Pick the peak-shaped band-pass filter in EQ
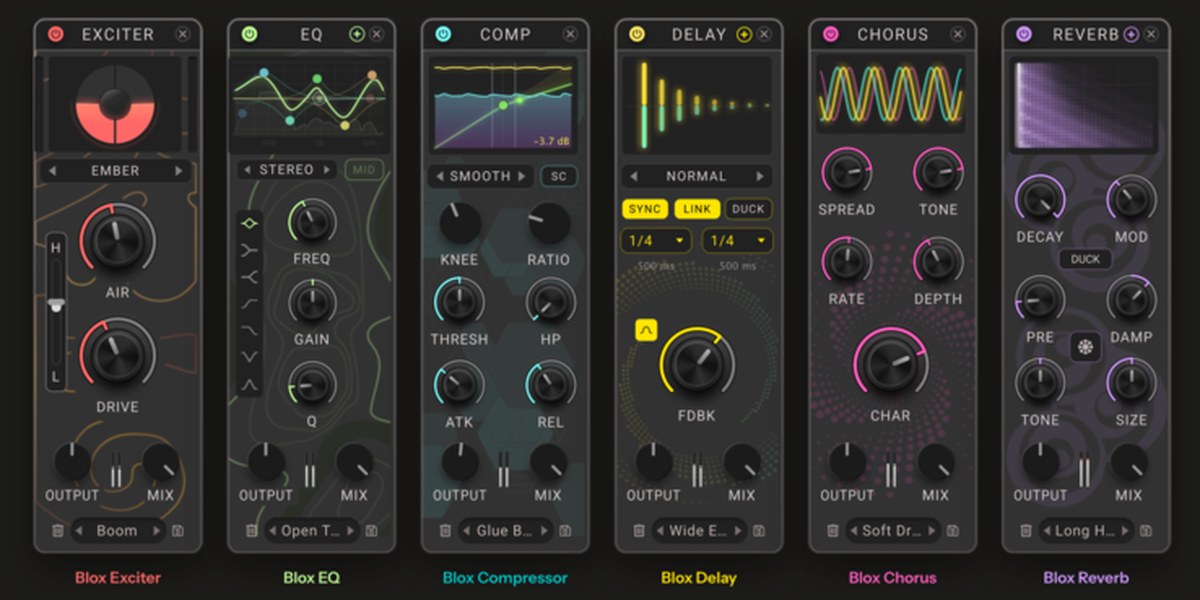This screenshot has width=1200, height=600. [250, 383]
